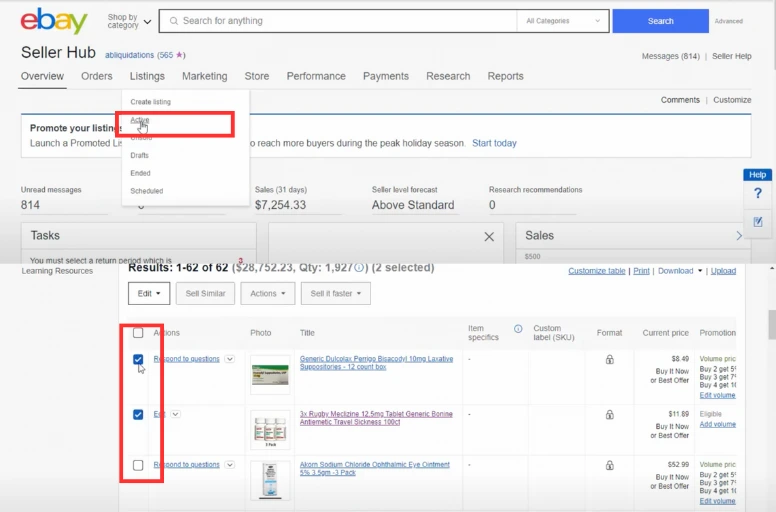Viewport: 776px width, 512px height.
Task: Select Drafts in Listings menu
Action: coord(140,155)
